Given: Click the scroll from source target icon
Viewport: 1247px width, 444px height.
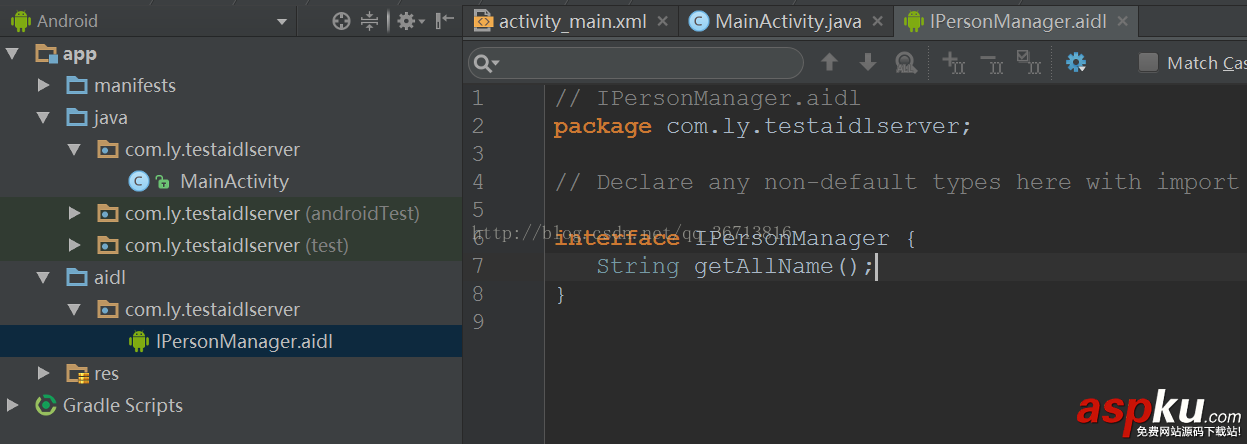Looking at the screenshot, I should pos(341,21).
